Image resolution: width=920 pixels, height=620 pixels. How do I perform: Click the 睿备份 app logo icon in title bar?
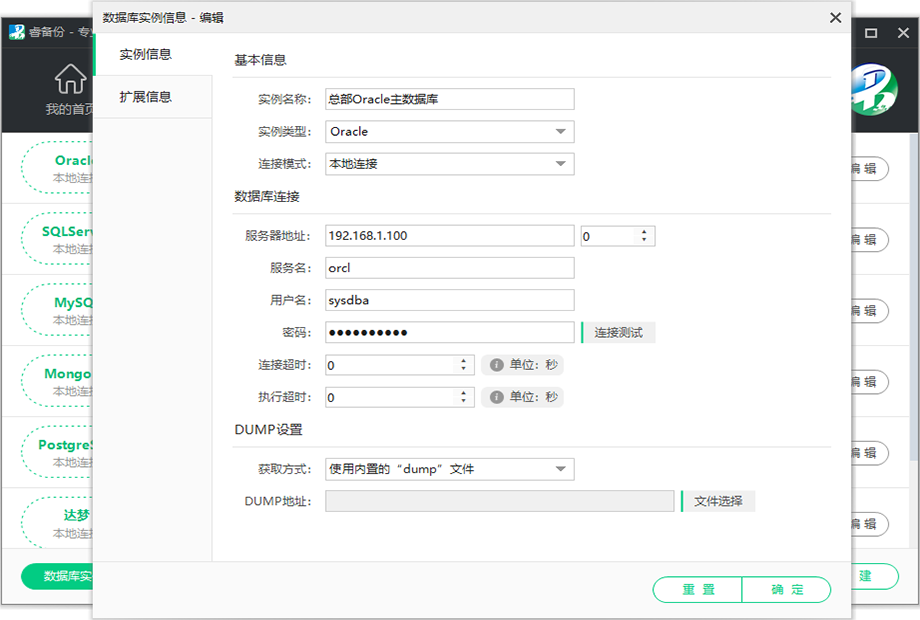[16, 32]
